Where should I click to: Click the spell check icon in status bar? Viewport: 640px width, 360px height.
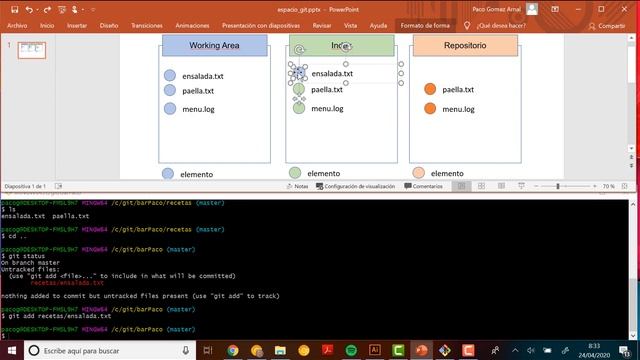[58, 186]
